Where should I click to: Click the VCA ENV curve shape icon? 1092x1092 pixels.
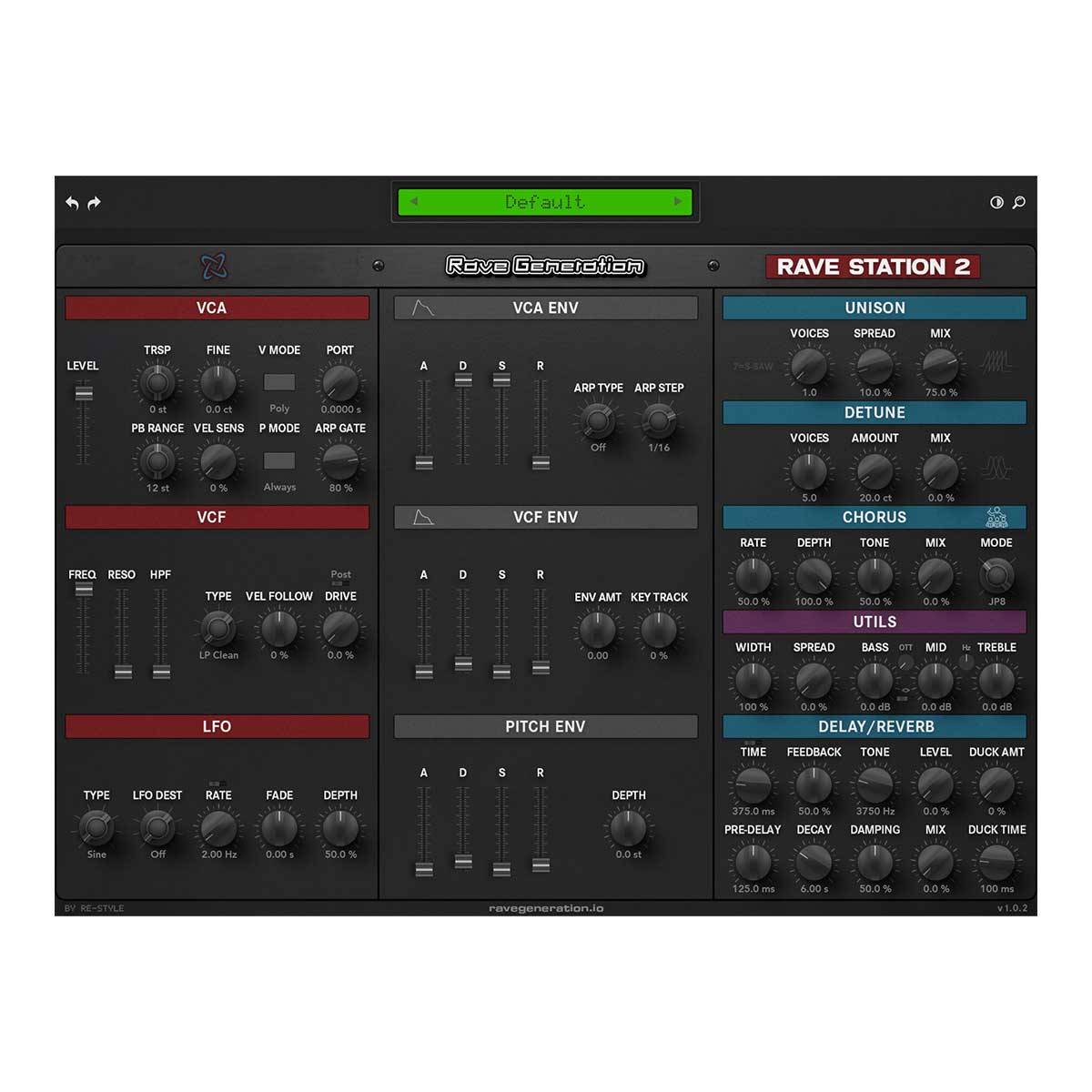tap(423, 308)
